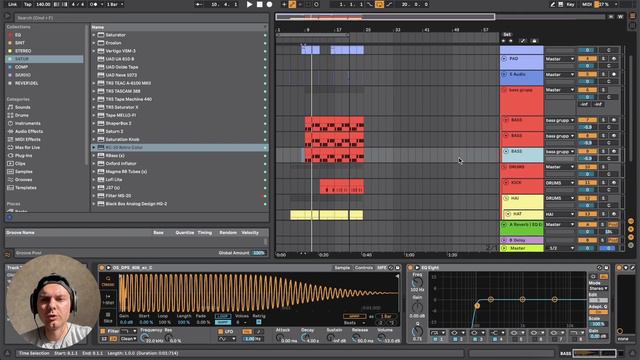Toggle EQ Eight band 1 activator
The image size is (640, 360).
[x=435, y=339]
